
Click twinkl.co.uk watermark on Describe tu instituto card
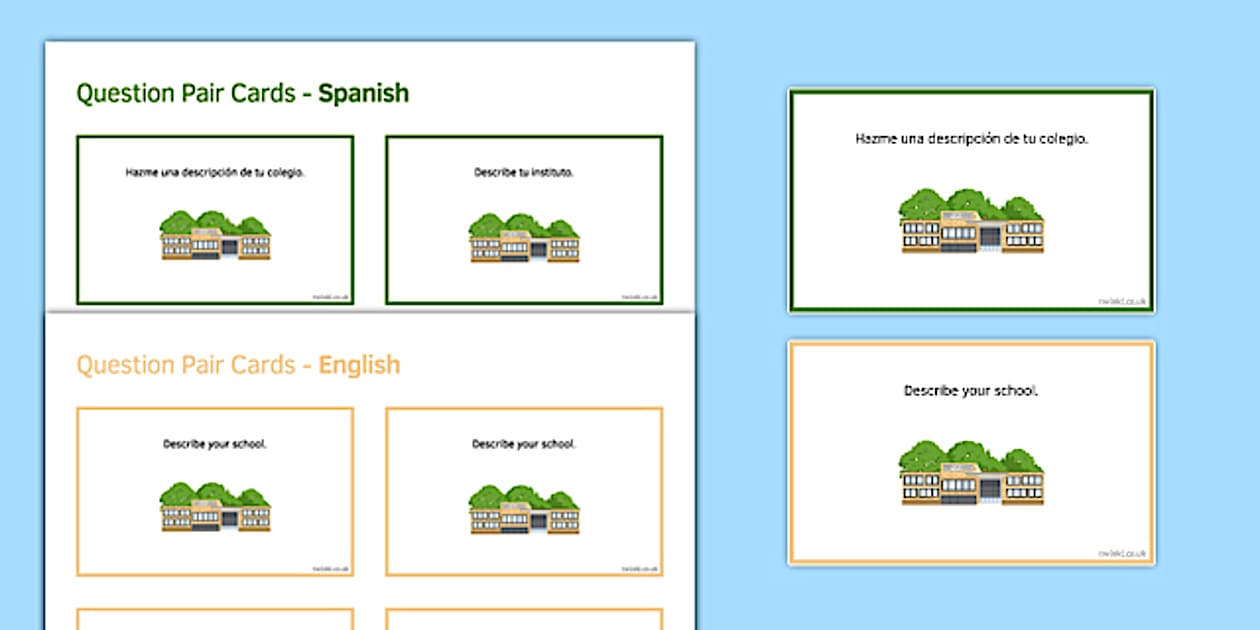coord(640,296)
